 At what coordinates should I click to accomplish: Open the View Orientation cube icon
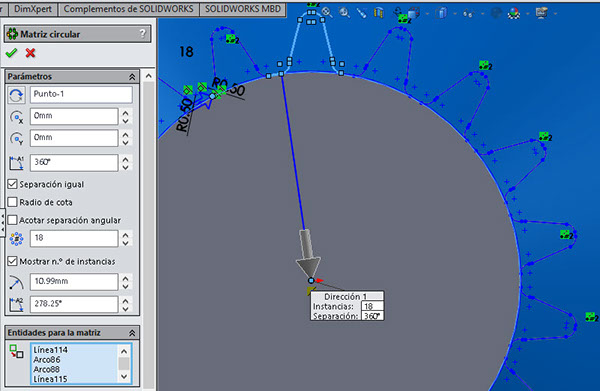(x=415, y=13)
